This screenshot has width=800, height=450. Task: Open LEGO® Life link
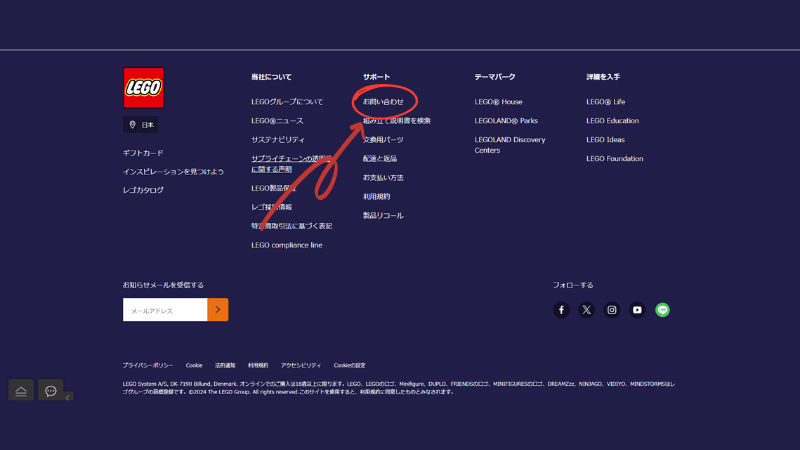(x=606, y=102)
